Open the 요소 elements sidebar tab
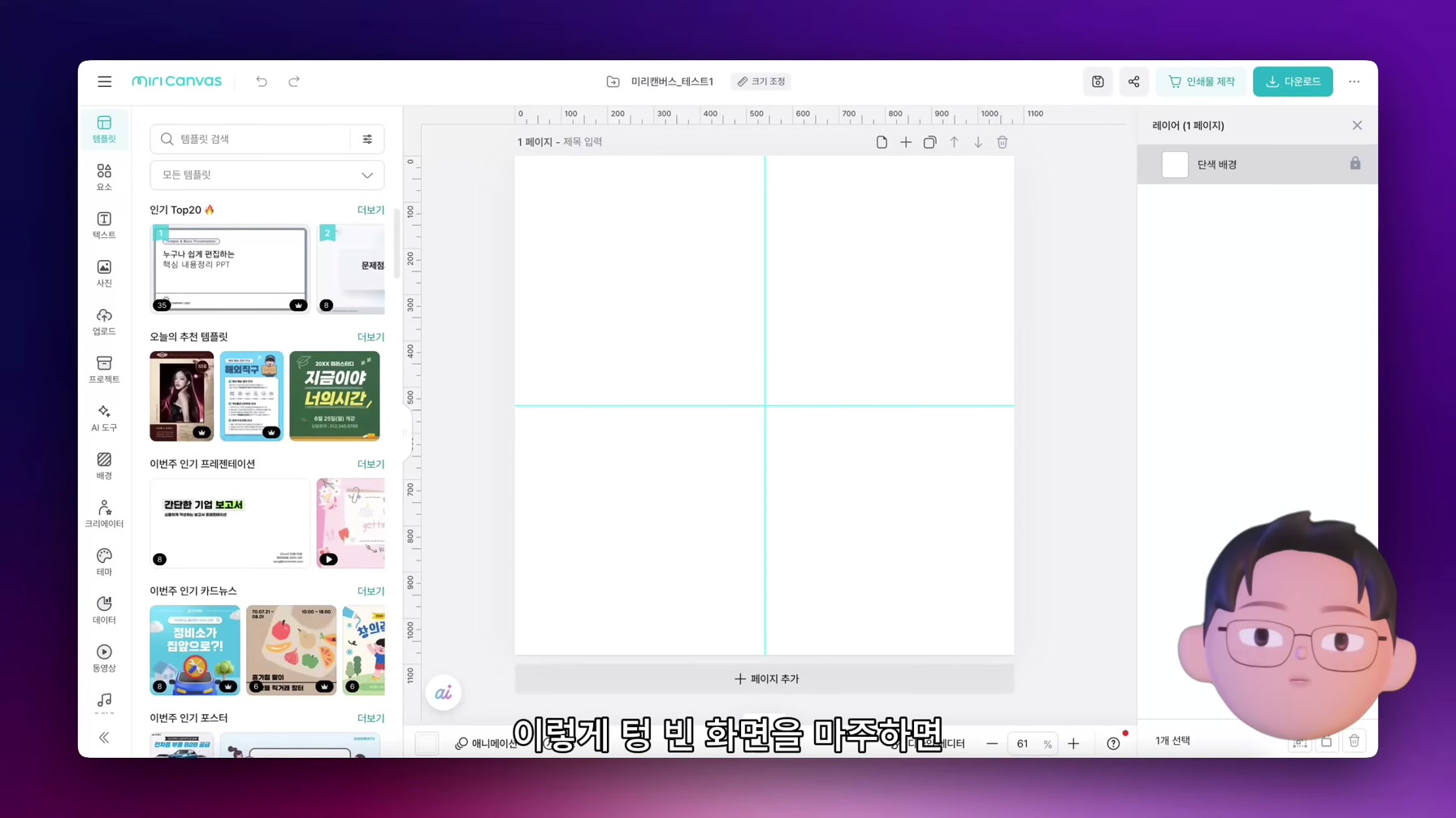The image size is (1456, 818). tap(104, 177)
